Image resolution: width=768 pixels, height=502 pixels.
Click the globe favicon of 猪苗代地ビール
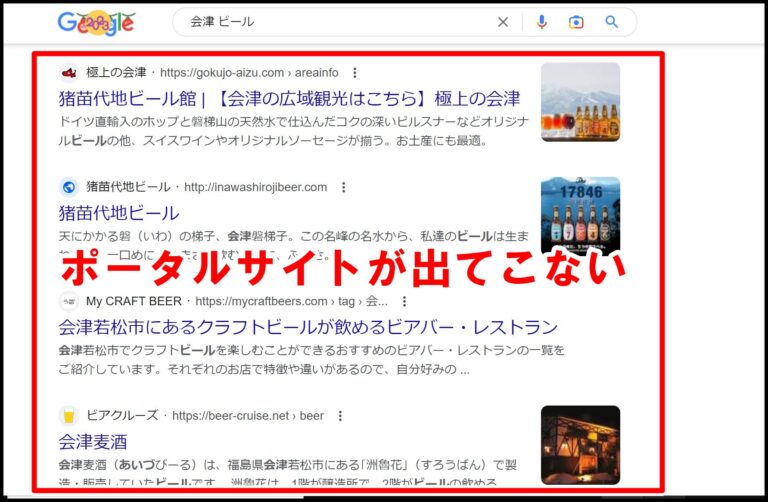click(x=69, y=187)
